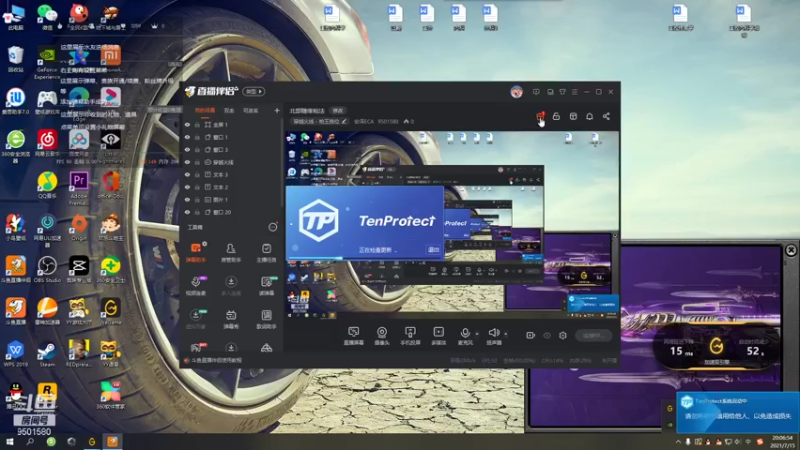Add a 摄像头 camera source

tap(382, 336)
